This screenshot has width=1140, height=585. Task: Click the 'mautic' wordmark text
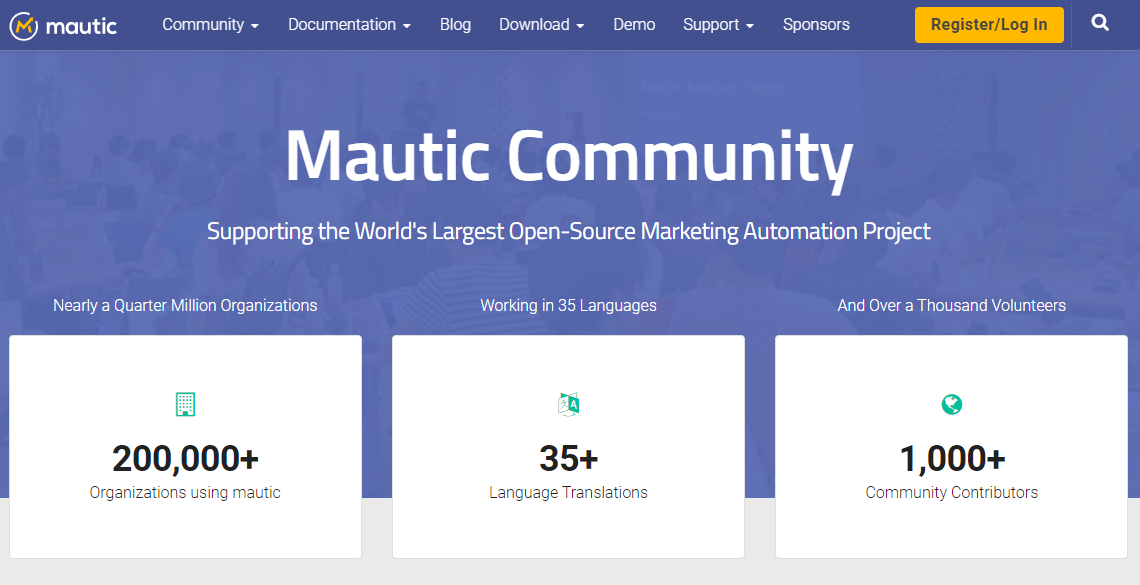pos(81,27)
